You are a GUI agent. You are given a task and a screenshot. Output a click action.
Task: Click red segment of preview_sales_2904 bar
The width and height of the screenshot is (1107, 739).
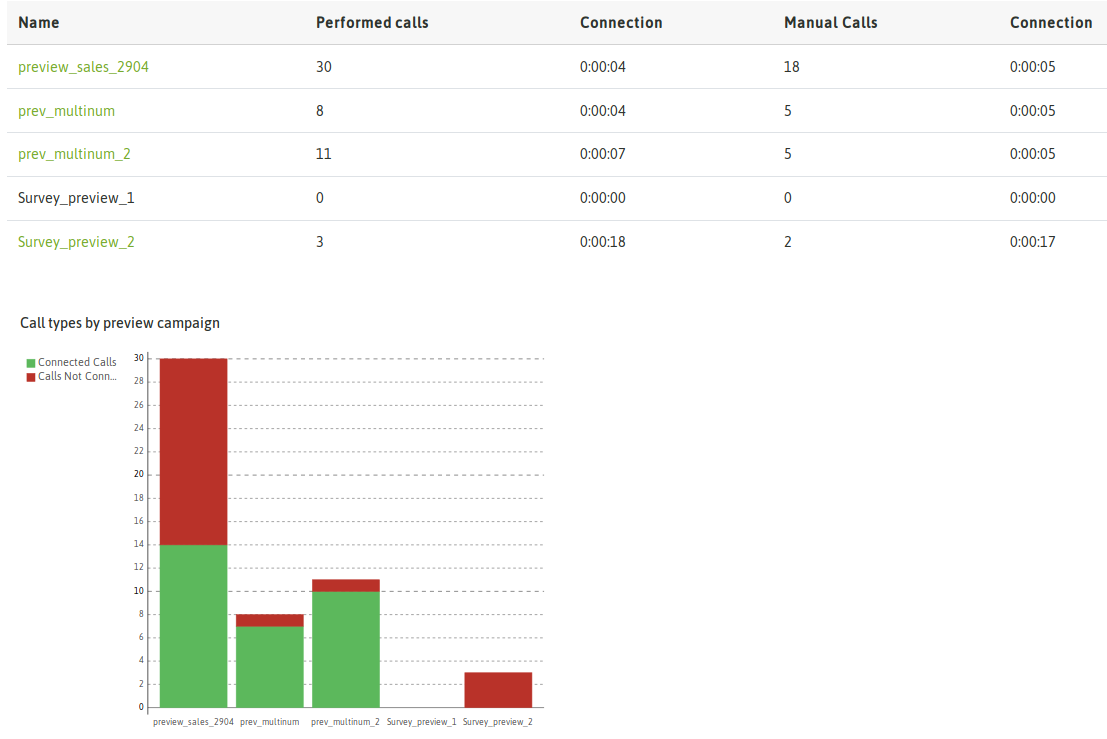pos(193,450)
